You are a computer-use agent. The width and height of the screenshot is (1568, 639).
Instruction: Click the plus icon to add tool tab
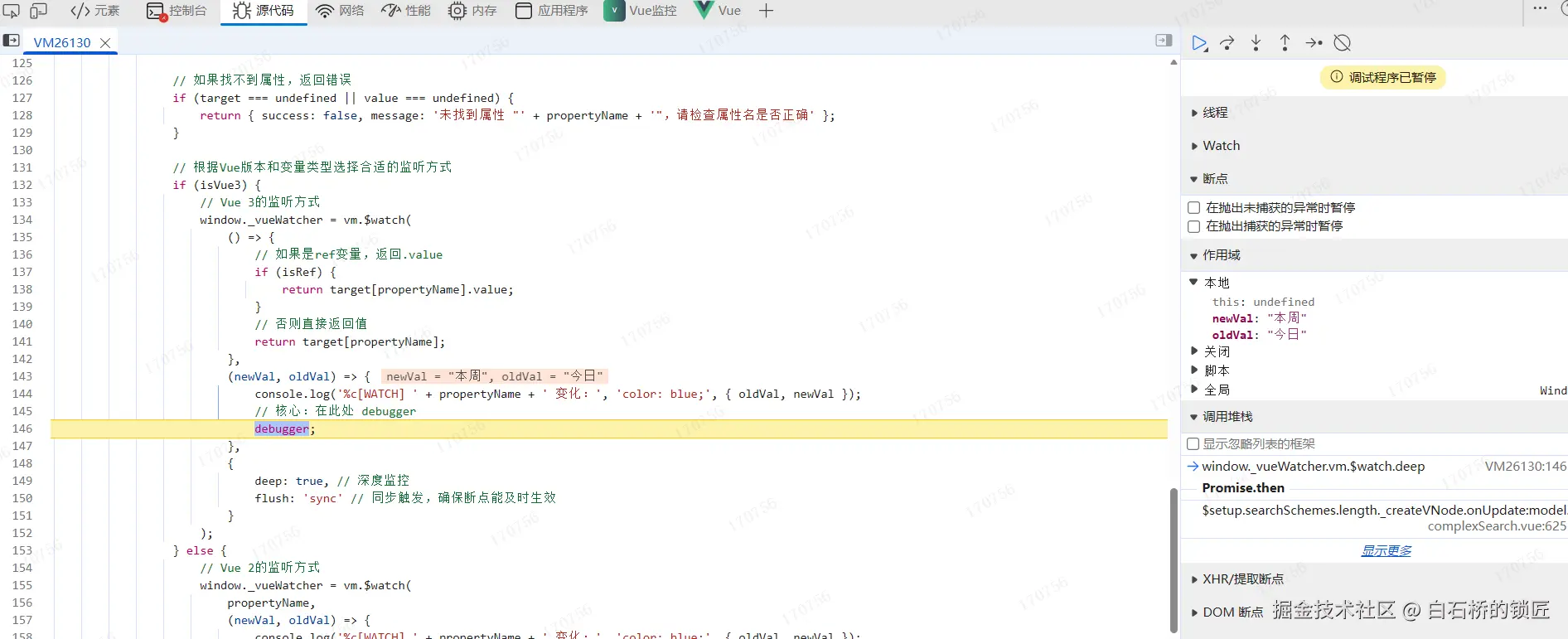(767, 11)
